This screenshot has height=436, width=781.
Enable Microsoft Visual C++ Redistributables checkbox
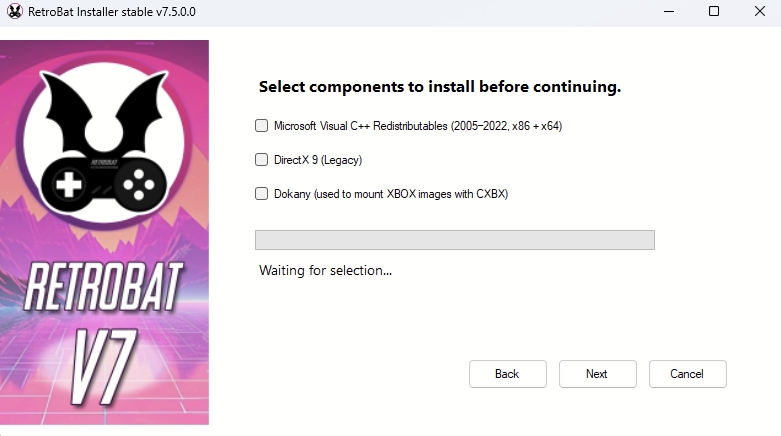262,126
